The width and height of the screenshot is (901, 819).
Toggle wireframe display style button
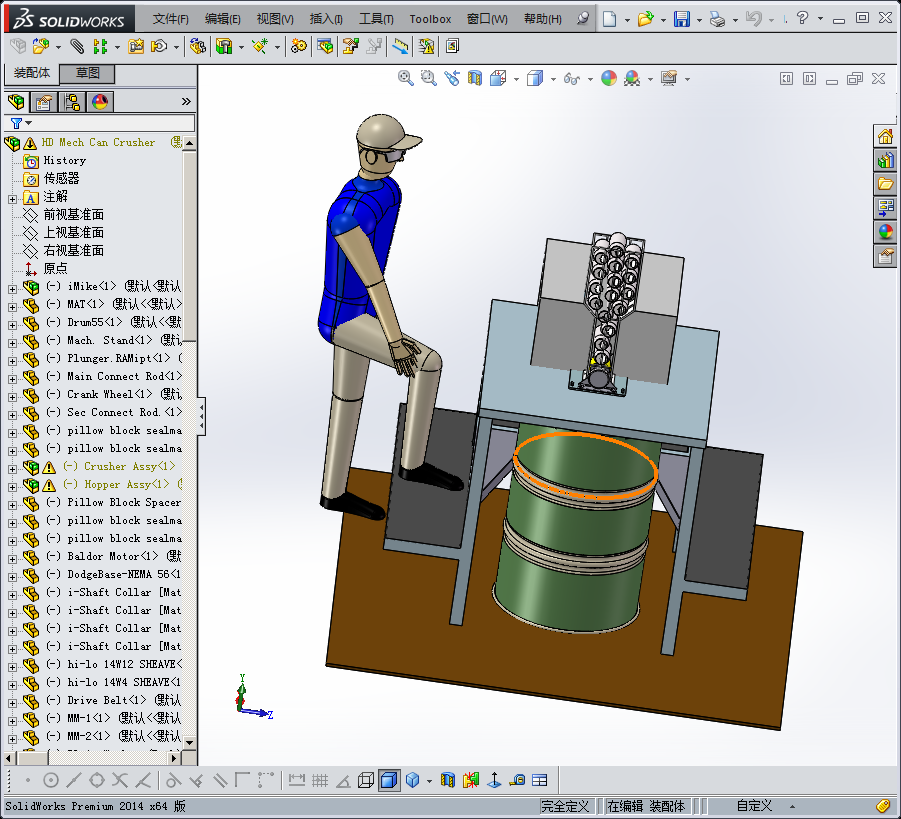[366, 780]
